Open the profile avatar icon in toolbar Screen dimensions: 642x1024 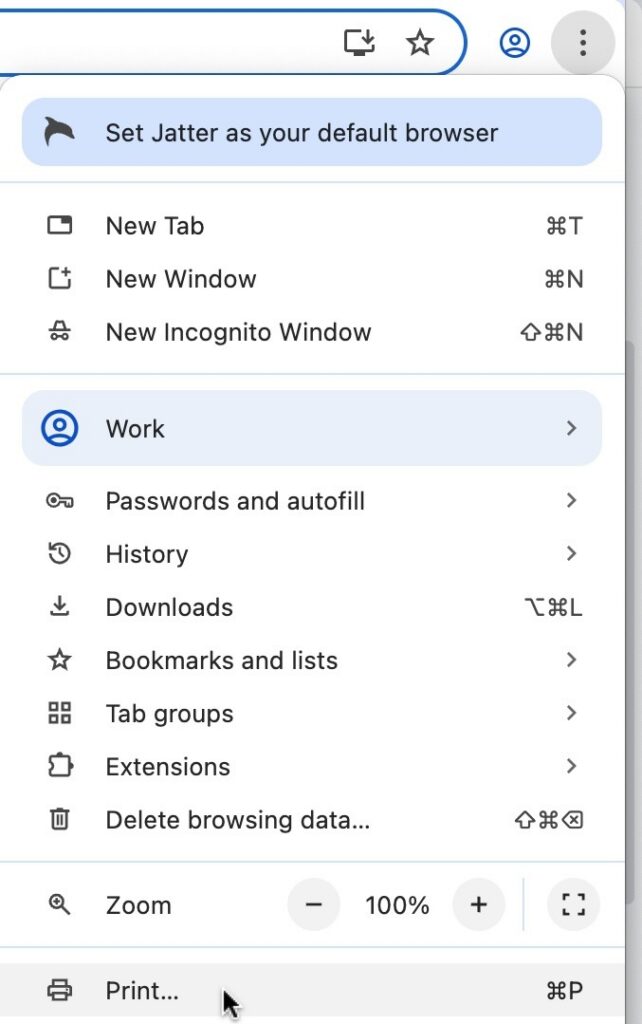514,43
